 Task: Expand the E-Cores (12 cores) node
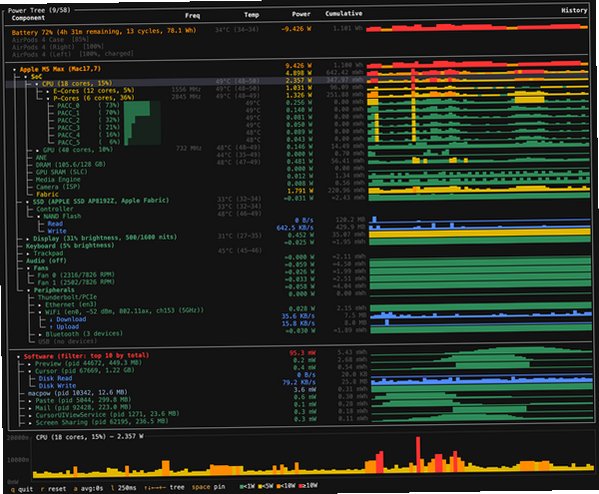(x=47, y=91)
